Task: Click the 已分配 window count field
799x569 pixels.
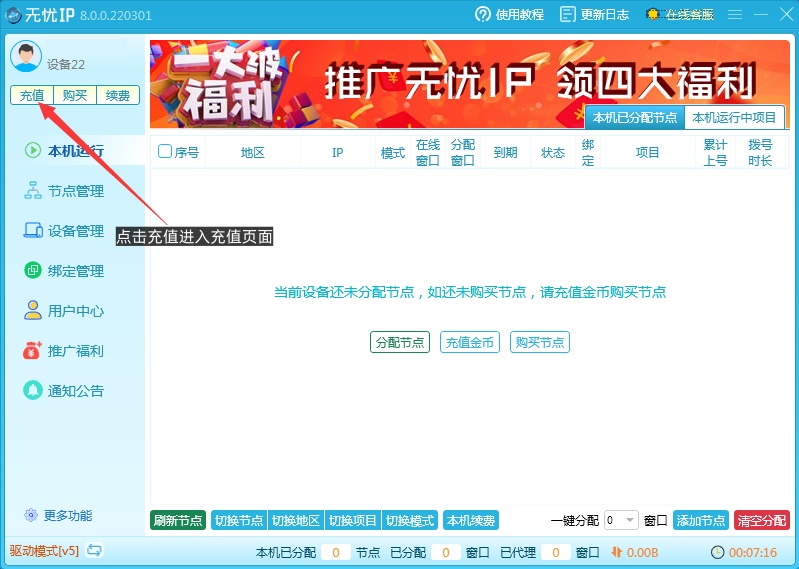Action: (x=446, y=552)
